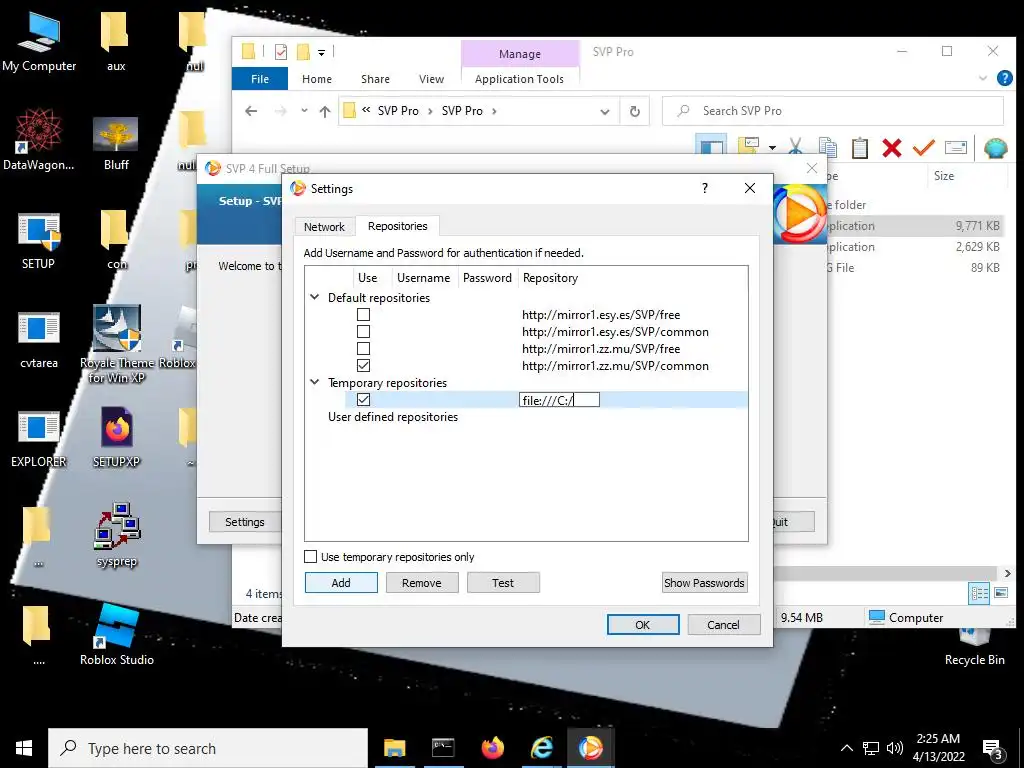The width and height of the screenshot is (1024, 768).
Task: Click the Test repository button
Action: tap(503, 583)
